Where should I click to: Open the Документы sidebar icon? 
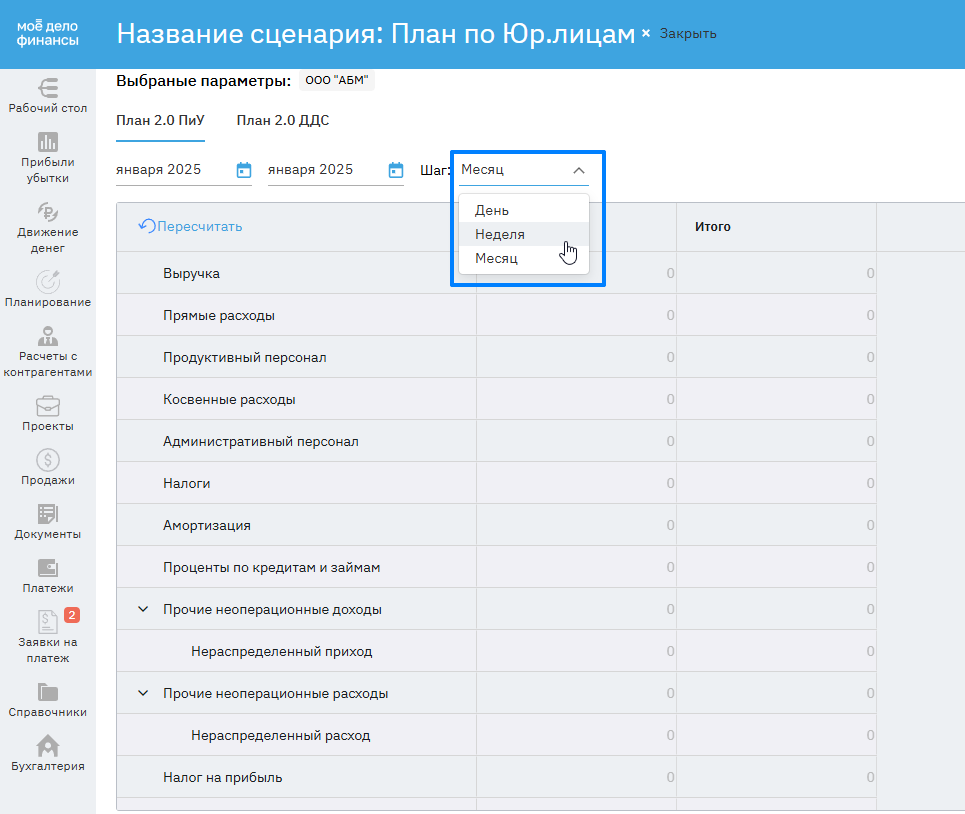tap(47, 521)
